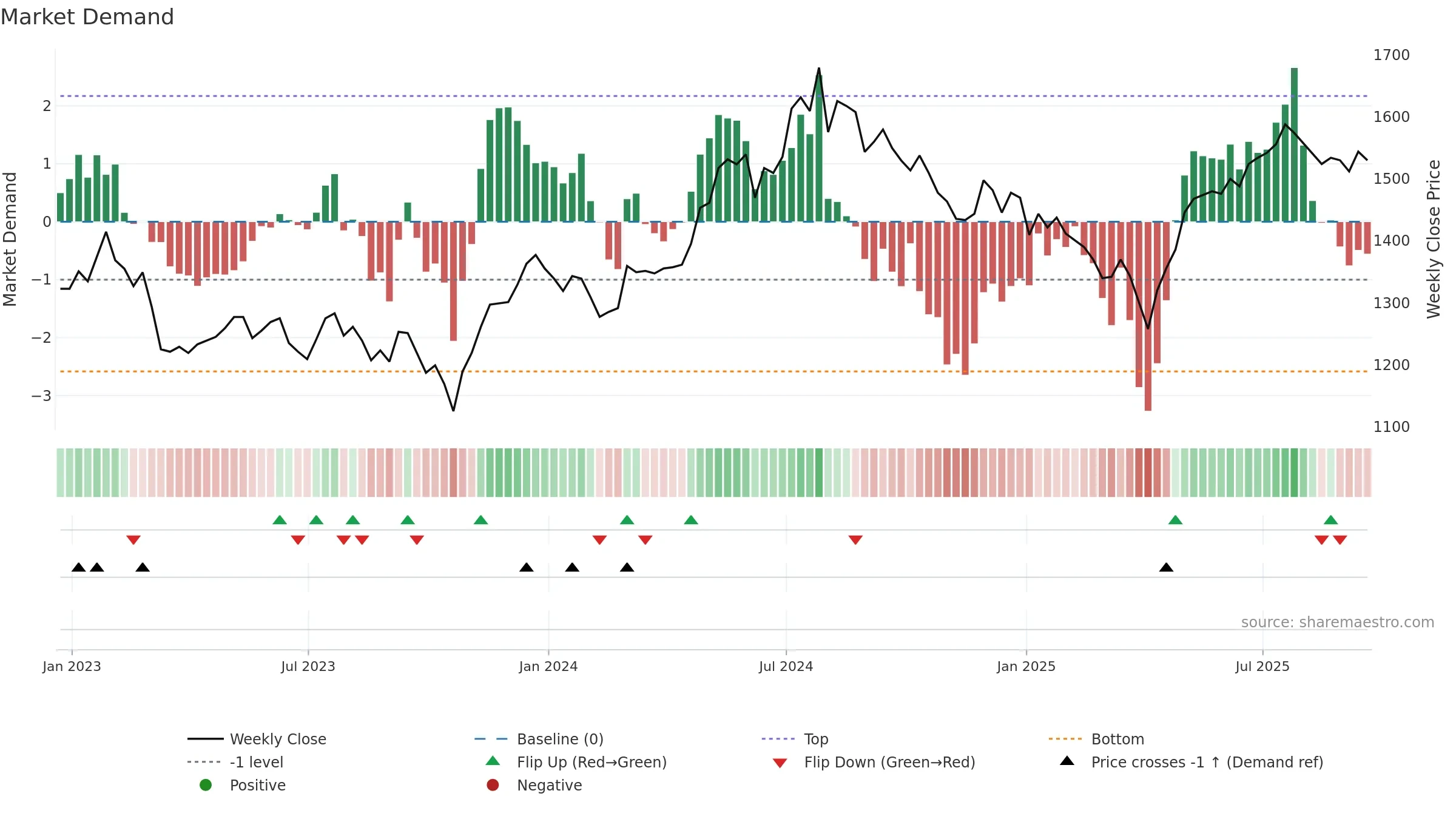Click the tallest green demand bar in Jul 2025
The height and width of the screenshot is (819, 1456).
tap(1294, 144)
